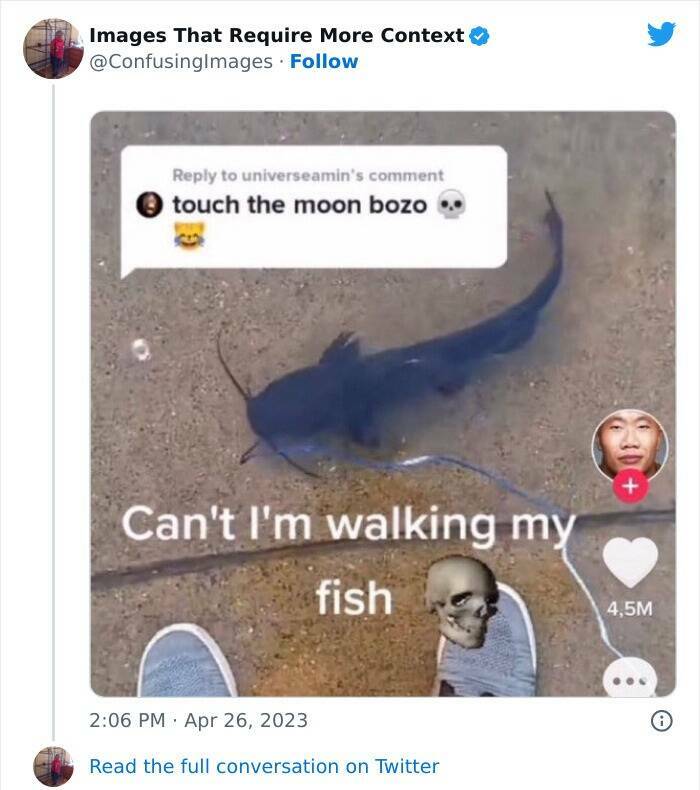Click the blue verified checkmark badge
700x790 pixels.
pos(480,36)
